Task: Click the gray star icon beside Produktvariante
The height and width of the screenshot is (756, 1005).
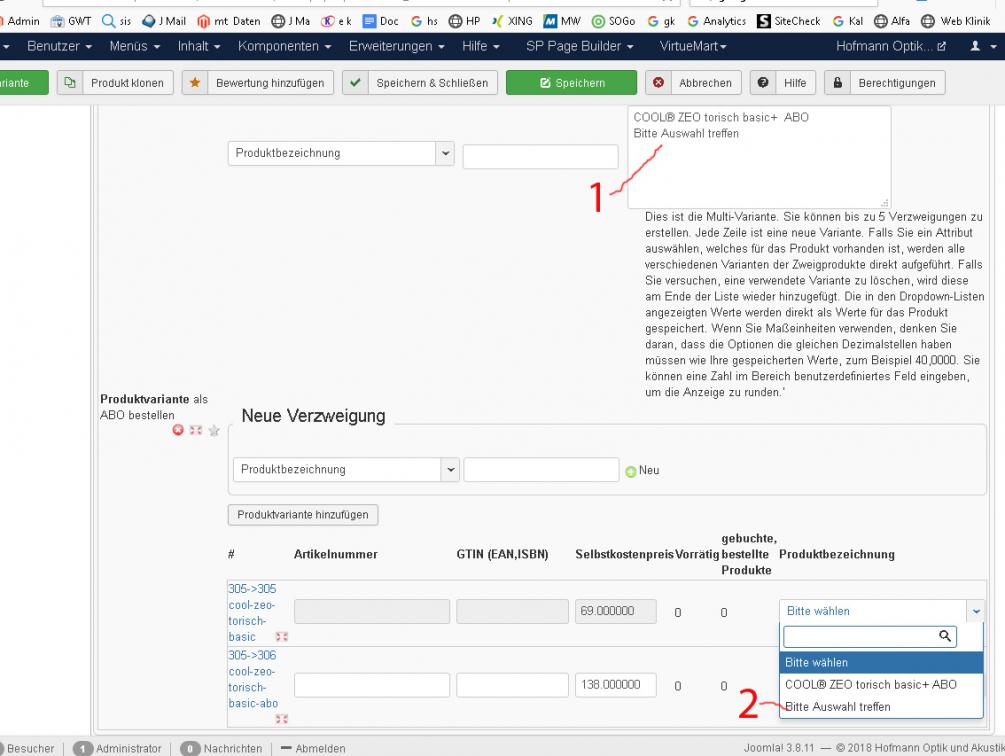Action: (212, 430)
